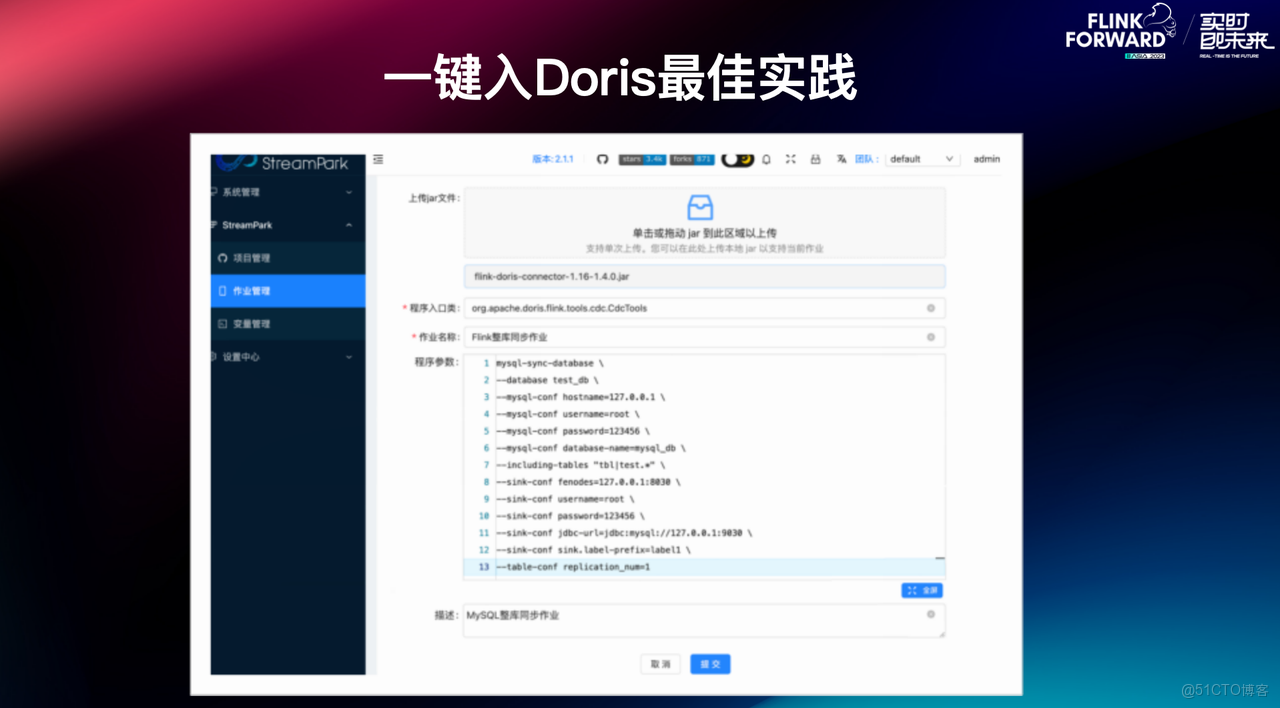
Task: Collapse the sidebar with hamburger icon
Action: point(378,158)
